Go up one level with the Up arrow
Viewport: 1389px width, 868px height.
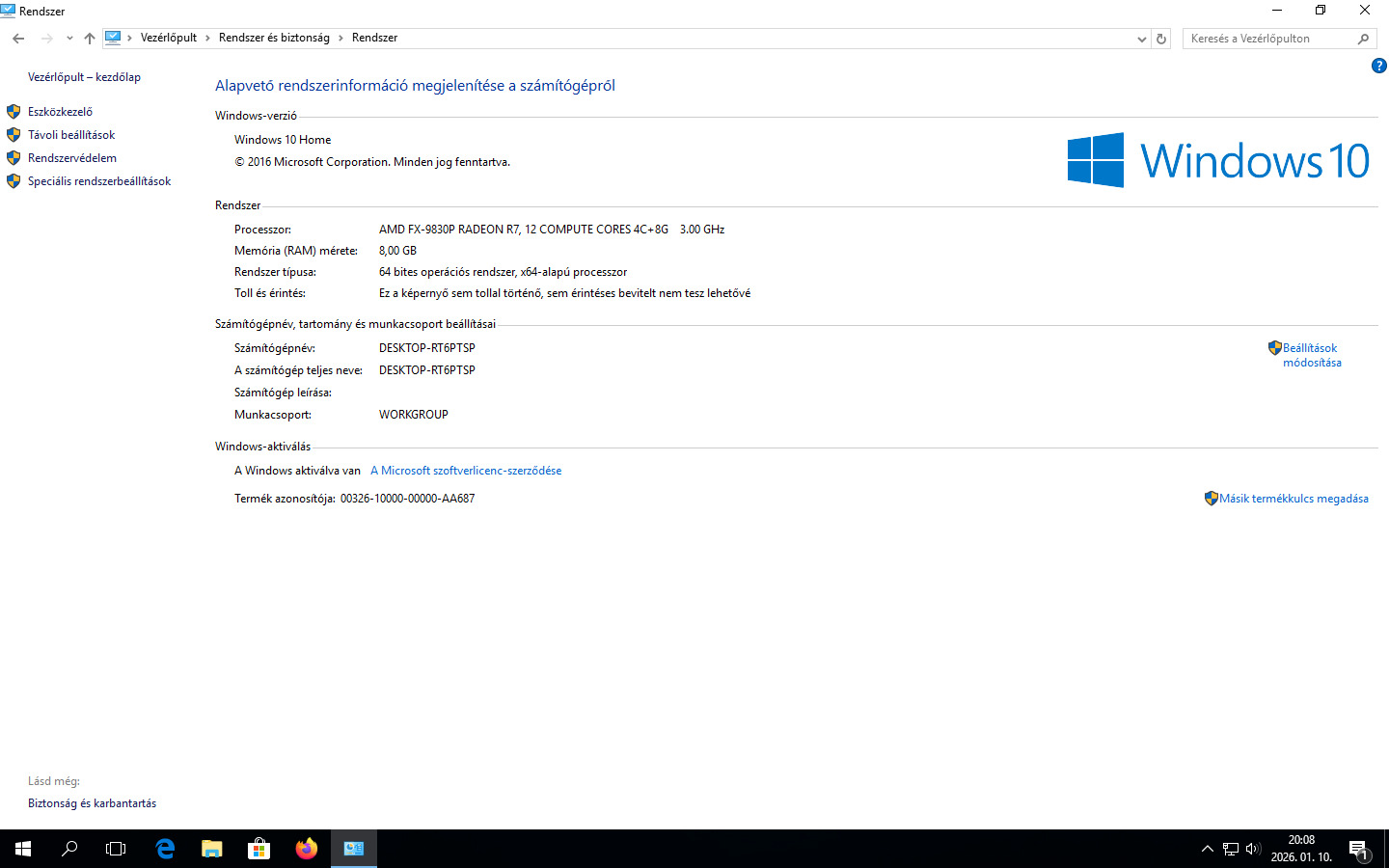click(x=90, y=39)
